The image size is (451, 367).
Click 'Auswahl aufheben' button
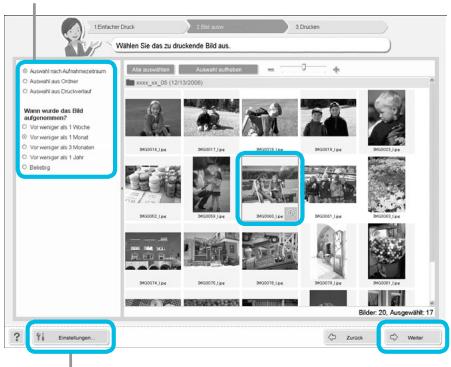(218, 69)
